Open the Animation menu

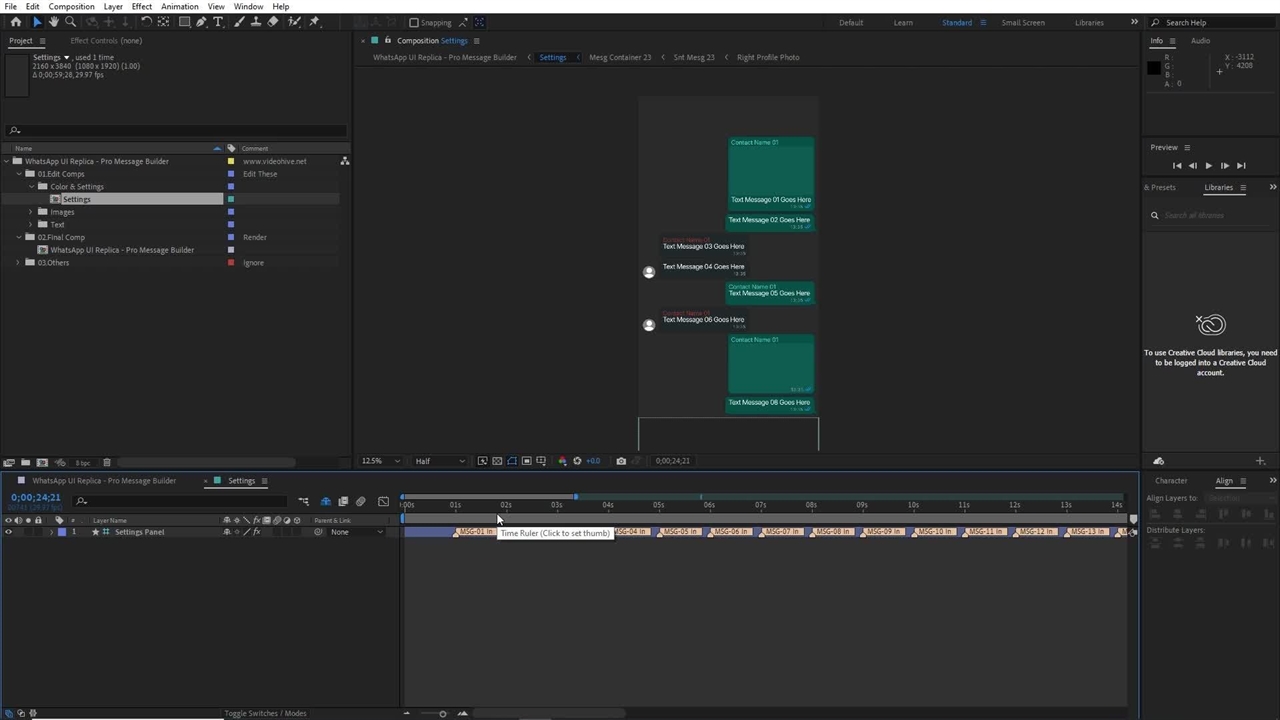click(x=179, y=7)
